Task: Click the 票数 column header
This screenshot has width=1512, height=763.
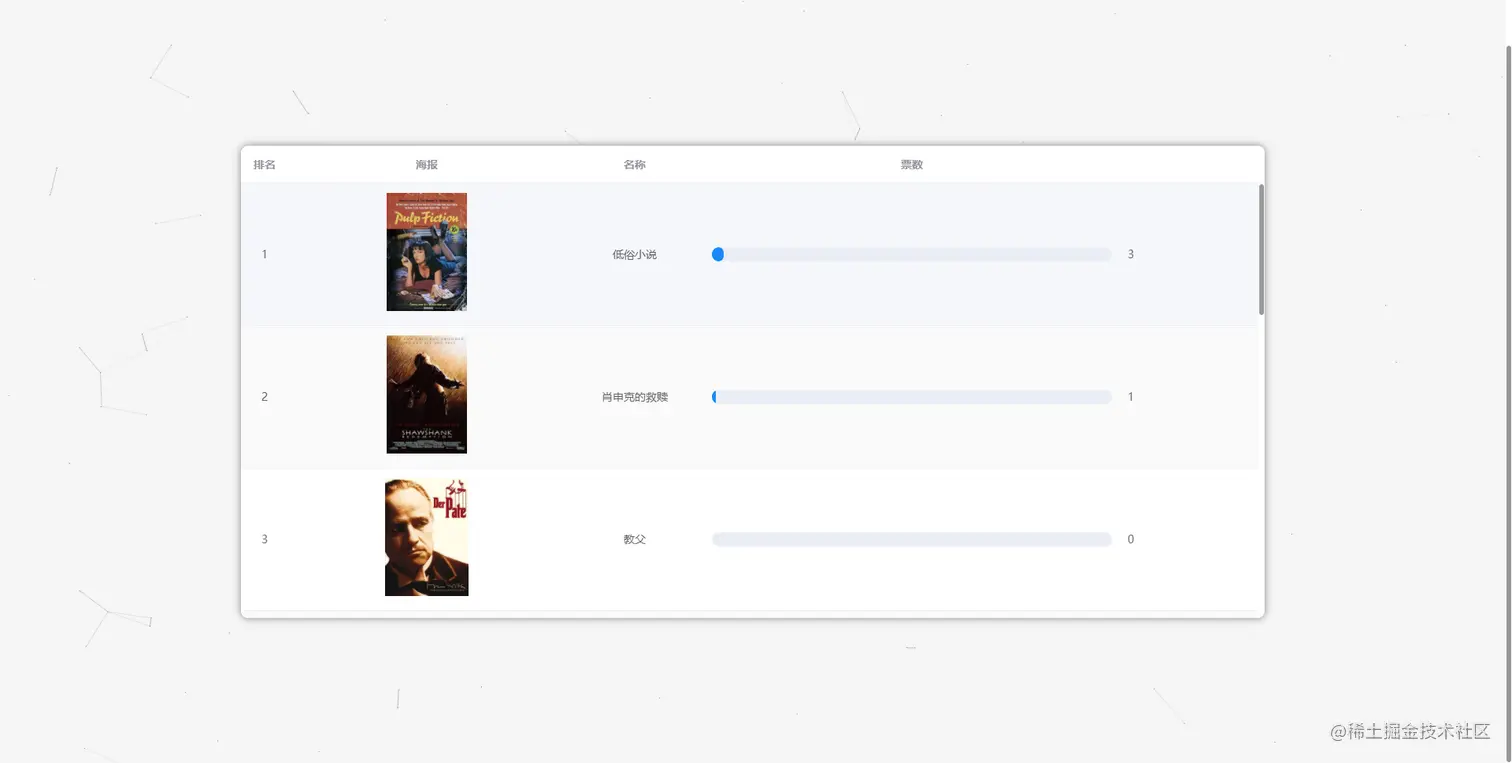Action: click(912, 165)
